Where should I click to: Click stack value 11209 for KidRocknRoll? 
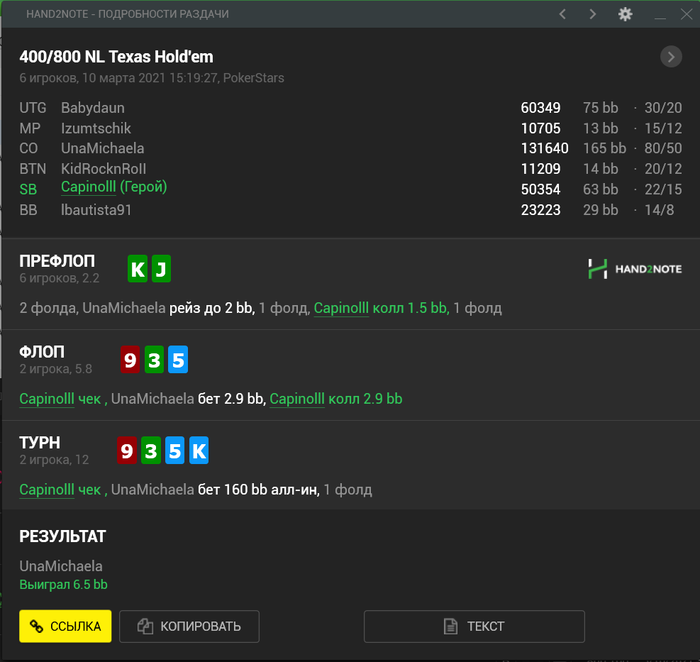click(x=541, y=169)
